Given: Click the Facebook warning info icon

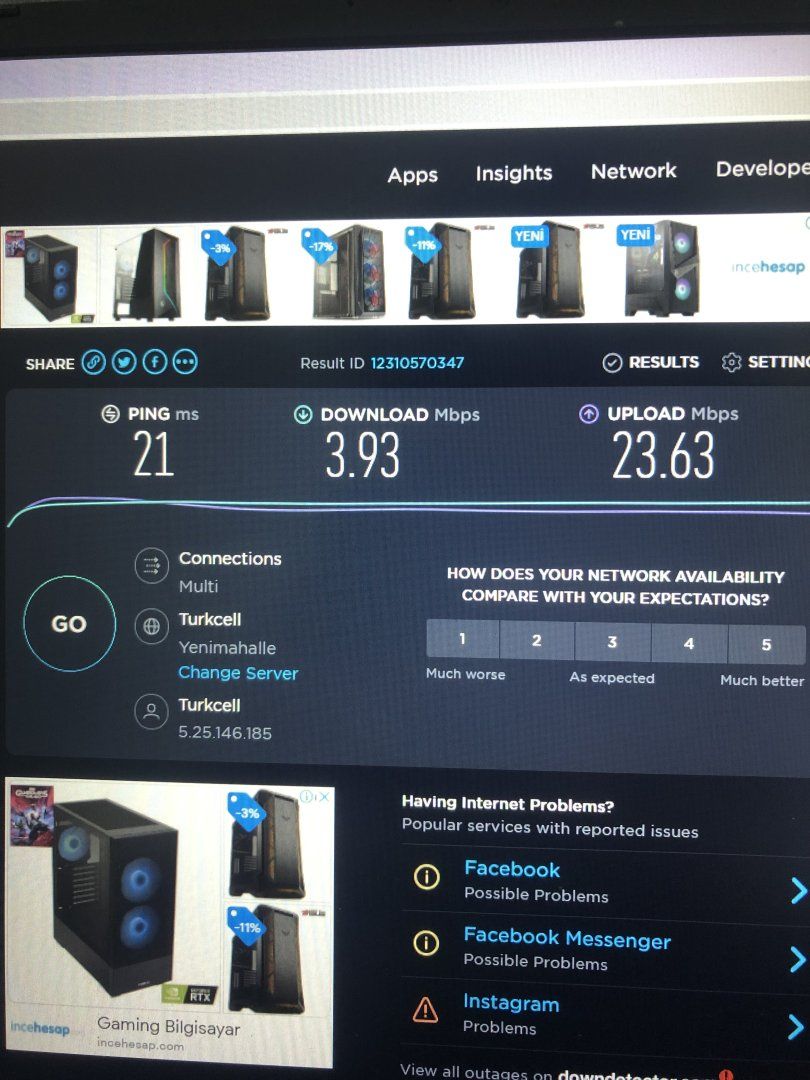Looking at the screenshot, I should [426, 877].
